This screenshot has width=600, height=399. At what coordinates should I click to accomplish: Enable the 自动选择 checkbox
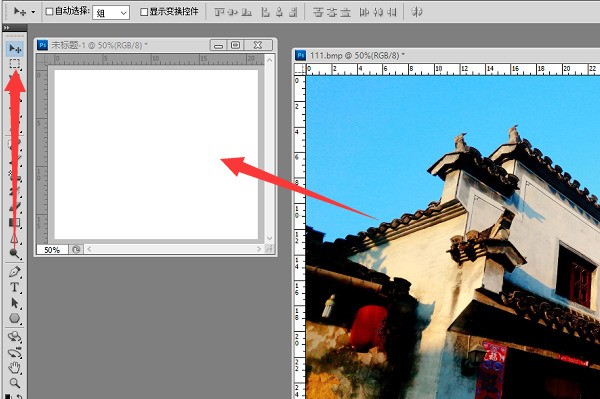coord(49,11)
